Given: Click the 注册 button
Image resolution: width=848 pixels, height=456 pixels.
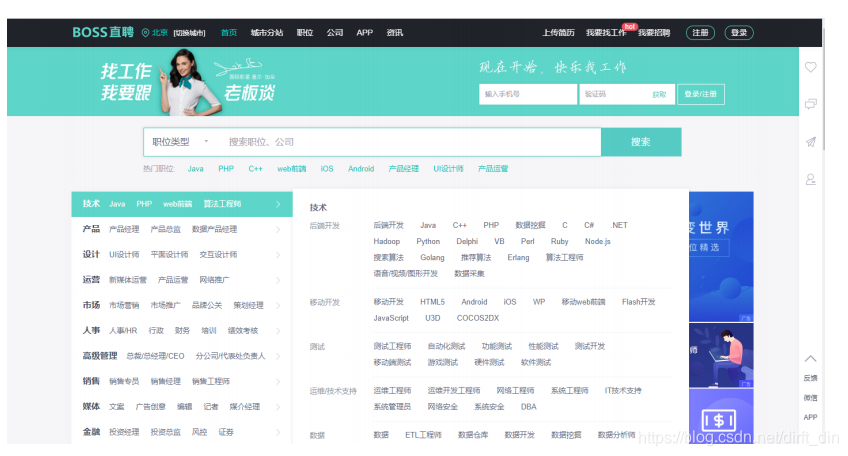Looking at the screenshot, I should point(700,32).
